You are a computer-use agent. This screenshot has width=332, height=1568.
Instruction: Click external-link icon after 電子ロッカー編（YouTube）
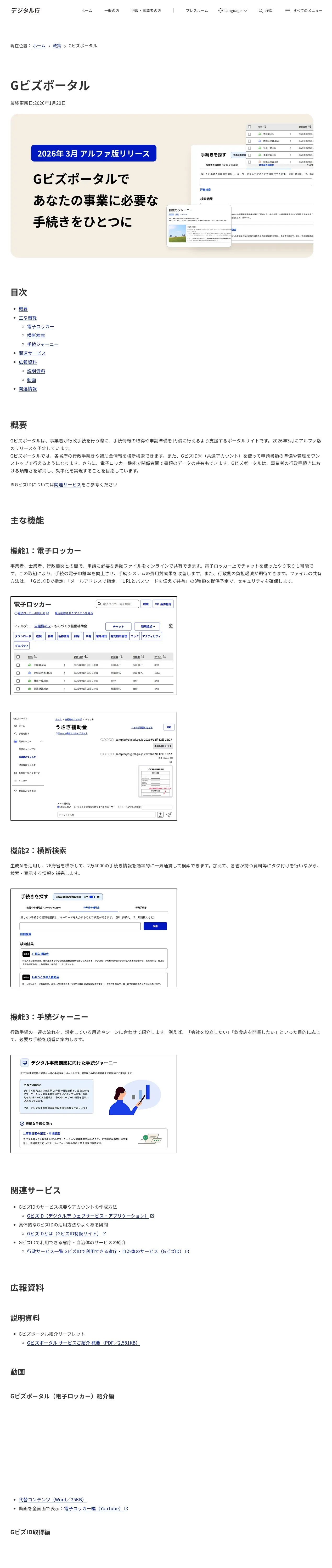tap(126, 1508)
